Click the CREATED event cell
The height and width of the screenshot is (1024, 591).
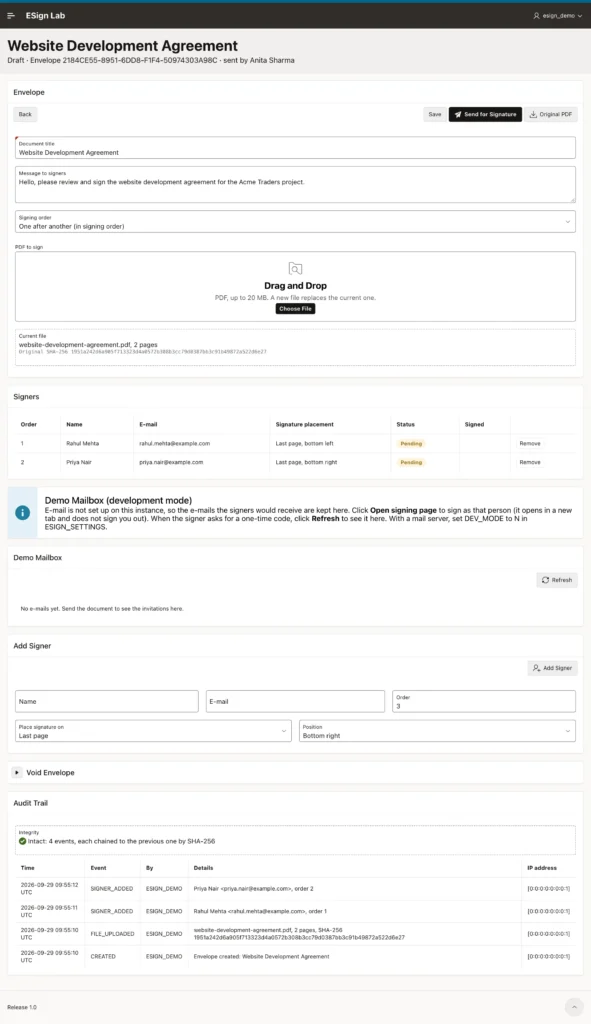103,957
